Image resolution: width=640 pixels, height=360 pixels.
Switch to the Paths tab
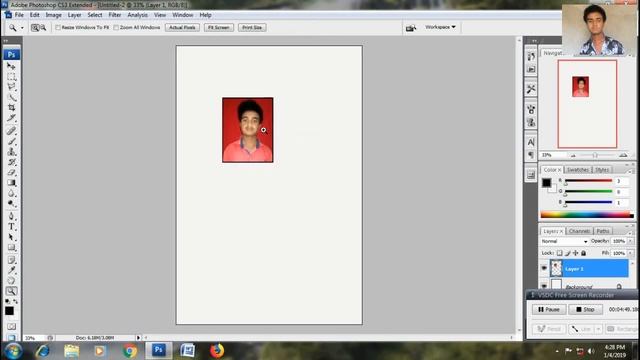[603, 231]
